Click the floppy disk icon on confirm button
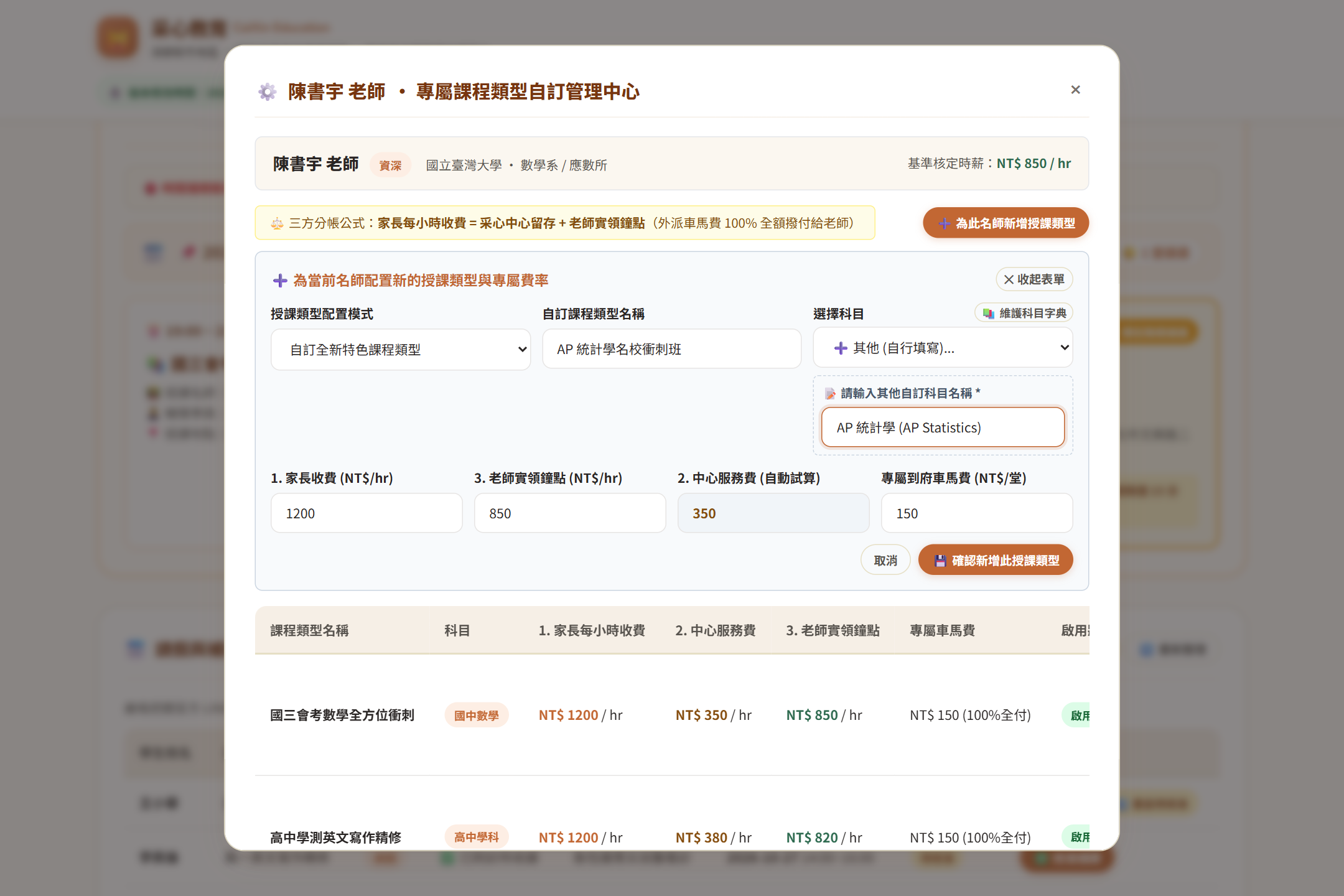Screen dimensions: 1344x896 click(x=941, y=561)
